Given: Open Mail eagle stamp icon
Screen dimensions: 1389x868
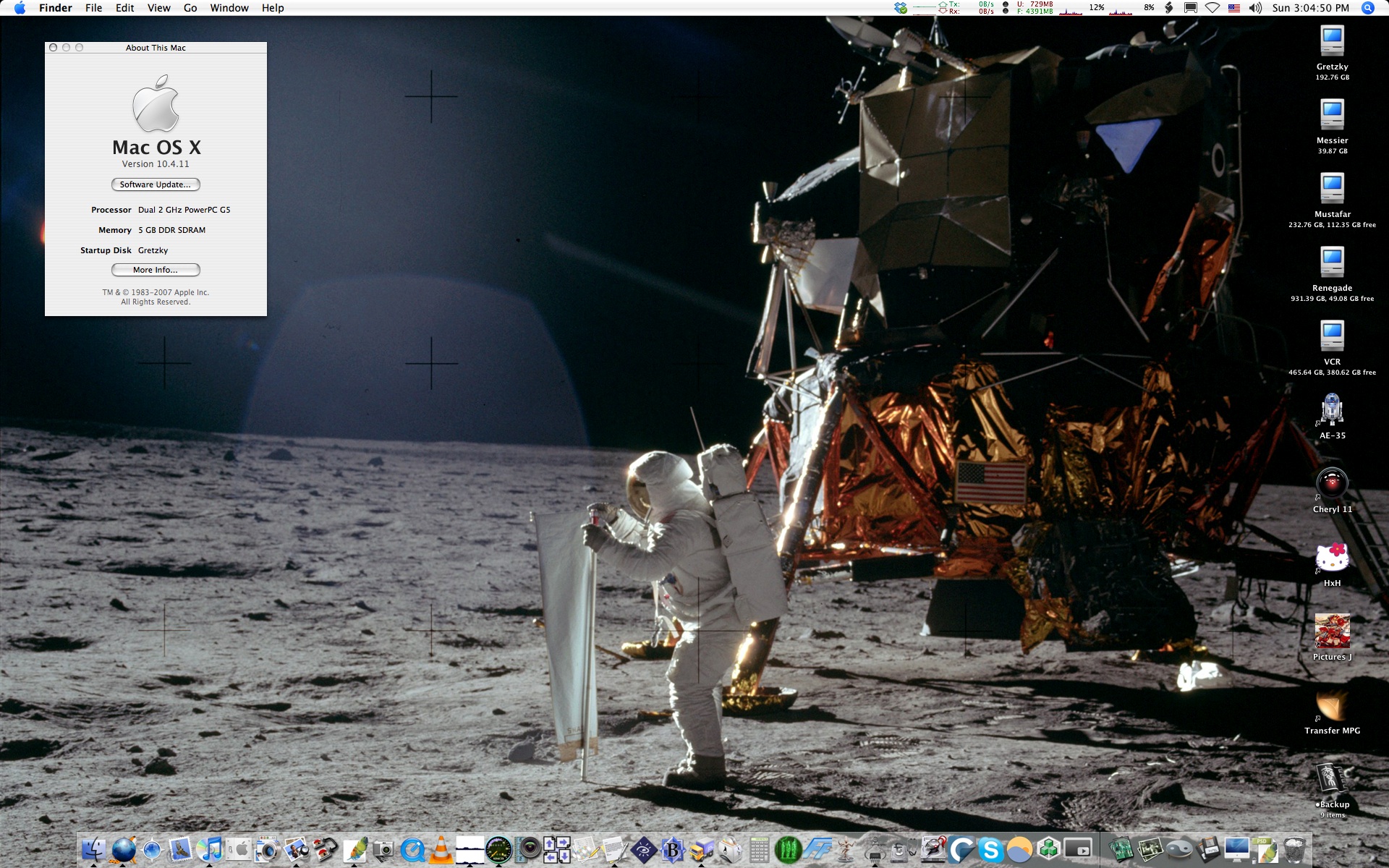Looking at the screenshot, I should point(181,849).
